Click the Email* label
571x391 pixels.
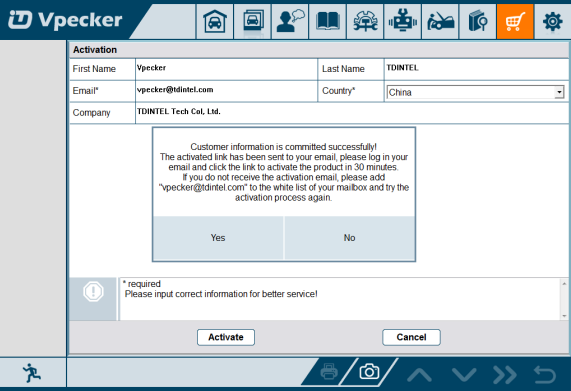[86, 91]
